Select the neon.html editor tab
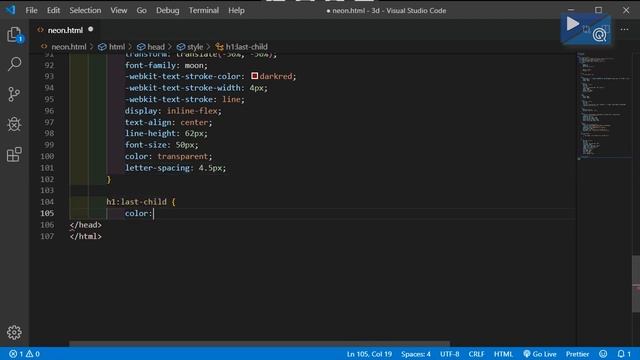Viewport: 640px width, 360px height. (x=65, y=30)
